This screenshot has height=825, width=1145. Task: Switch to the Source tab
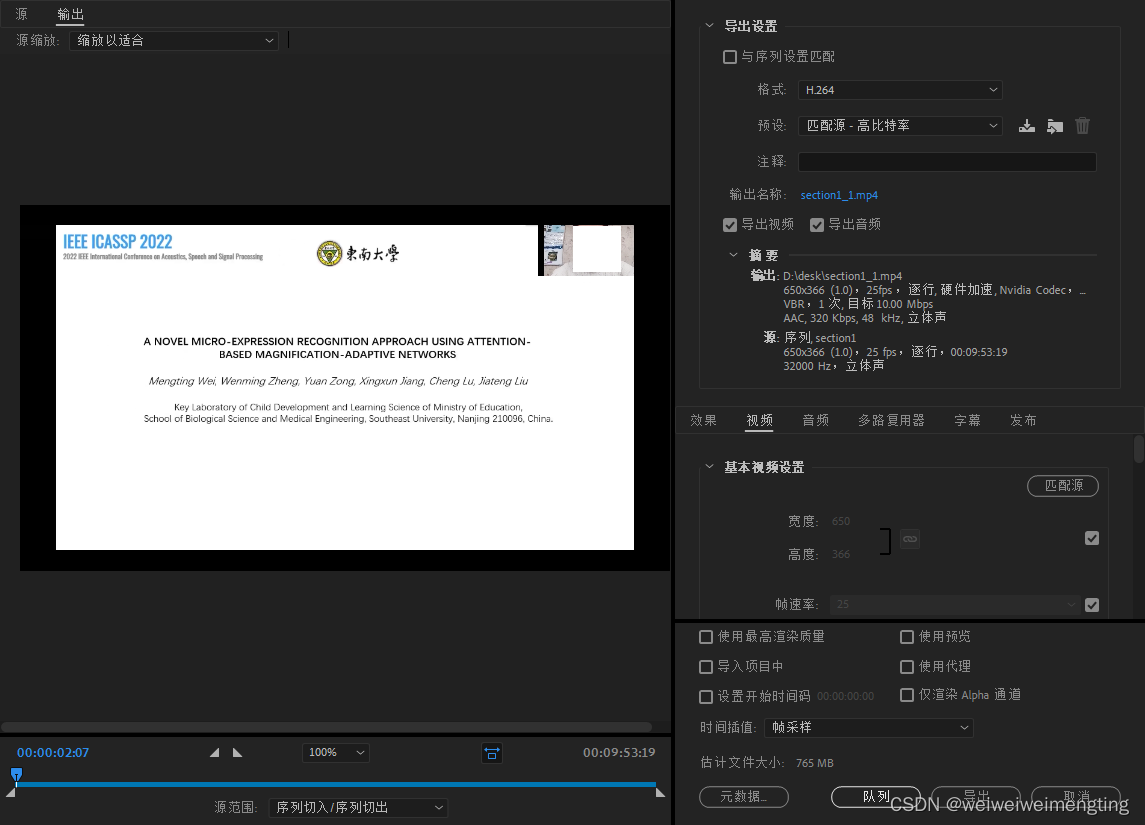[21, 14]
